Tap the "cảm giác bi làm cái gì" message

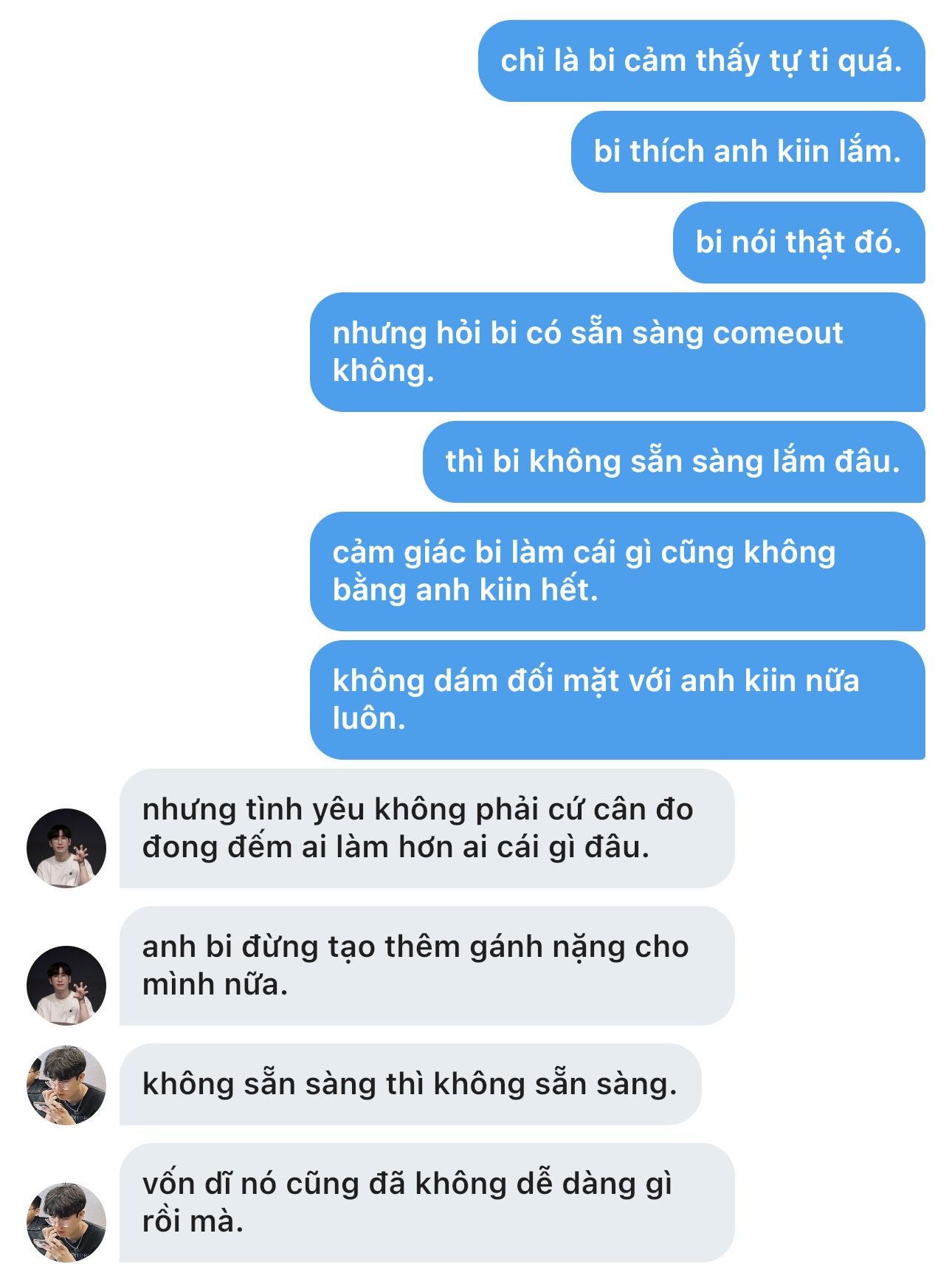(617, 571)
